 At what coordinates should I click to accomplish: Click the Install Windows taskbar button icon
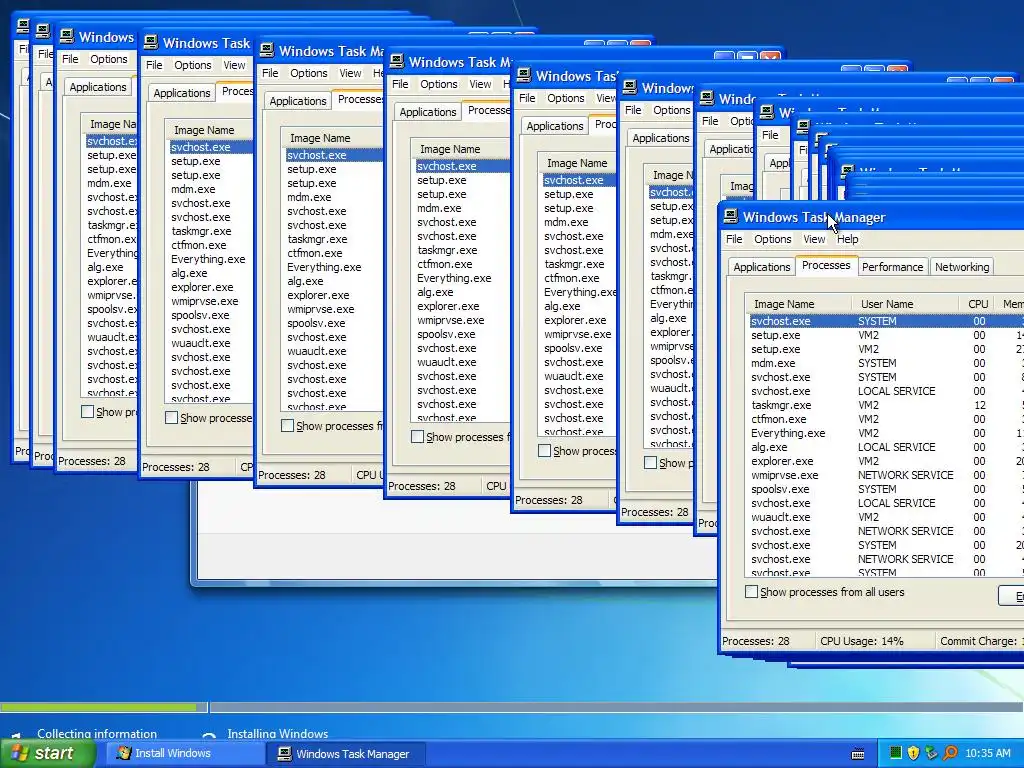click(123, 753)
